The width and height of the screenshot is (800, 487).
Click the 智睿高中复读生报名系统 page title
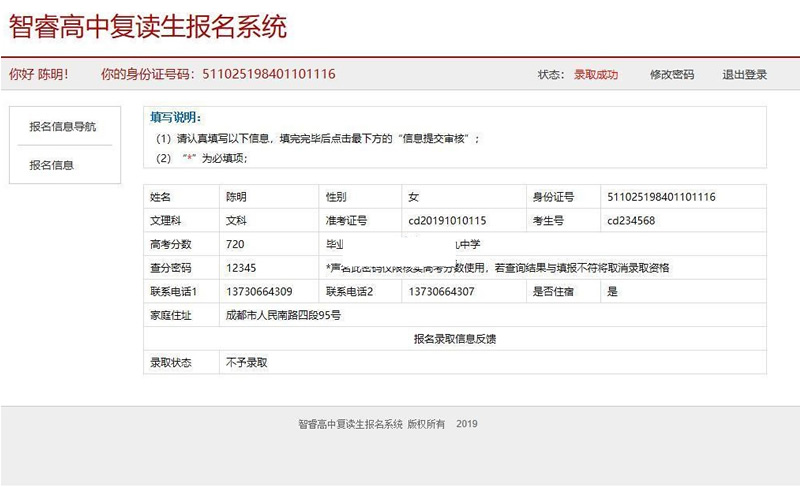(x=148, y=27)
